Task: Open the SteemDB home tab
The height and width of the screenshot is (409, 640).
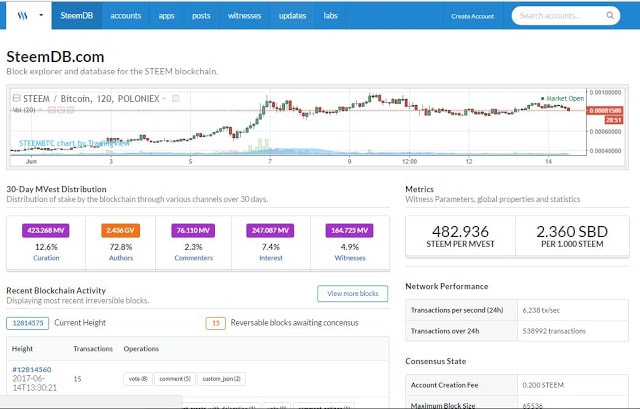Action: tap(77, 16)
